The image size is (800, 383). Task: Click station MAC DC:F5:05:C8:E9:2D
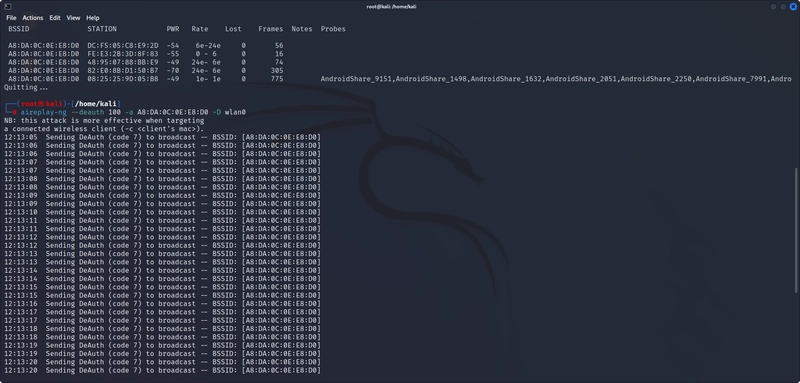(123, 45)
